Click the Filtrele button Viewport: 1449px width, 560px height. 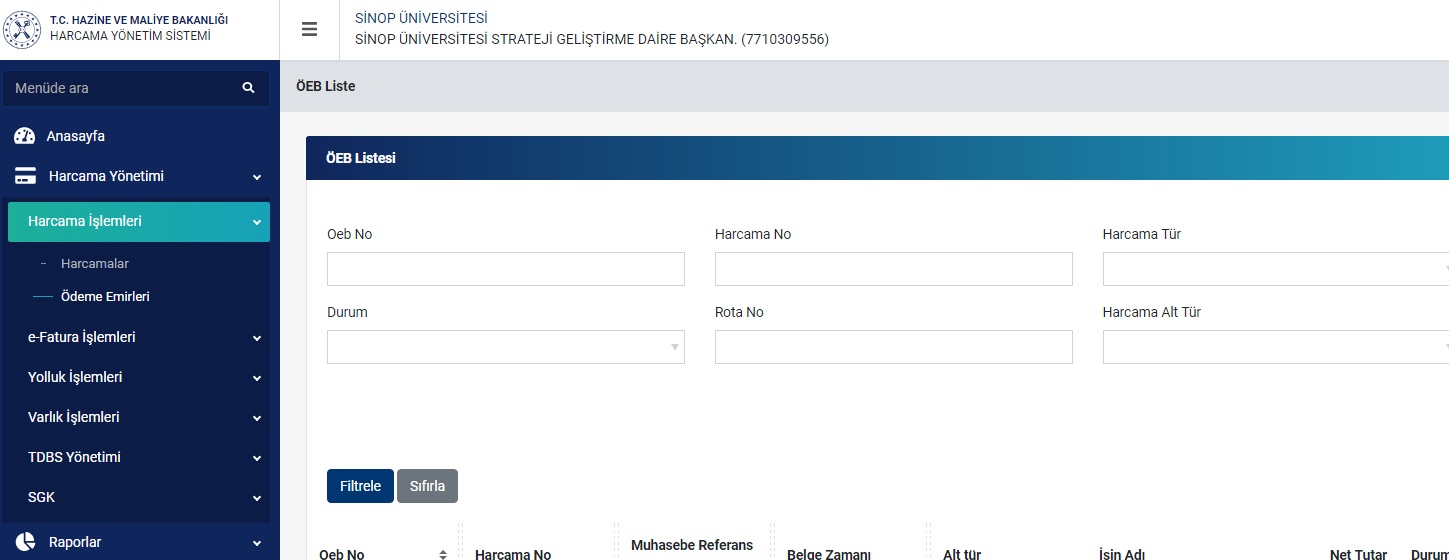tap(360, 486)
